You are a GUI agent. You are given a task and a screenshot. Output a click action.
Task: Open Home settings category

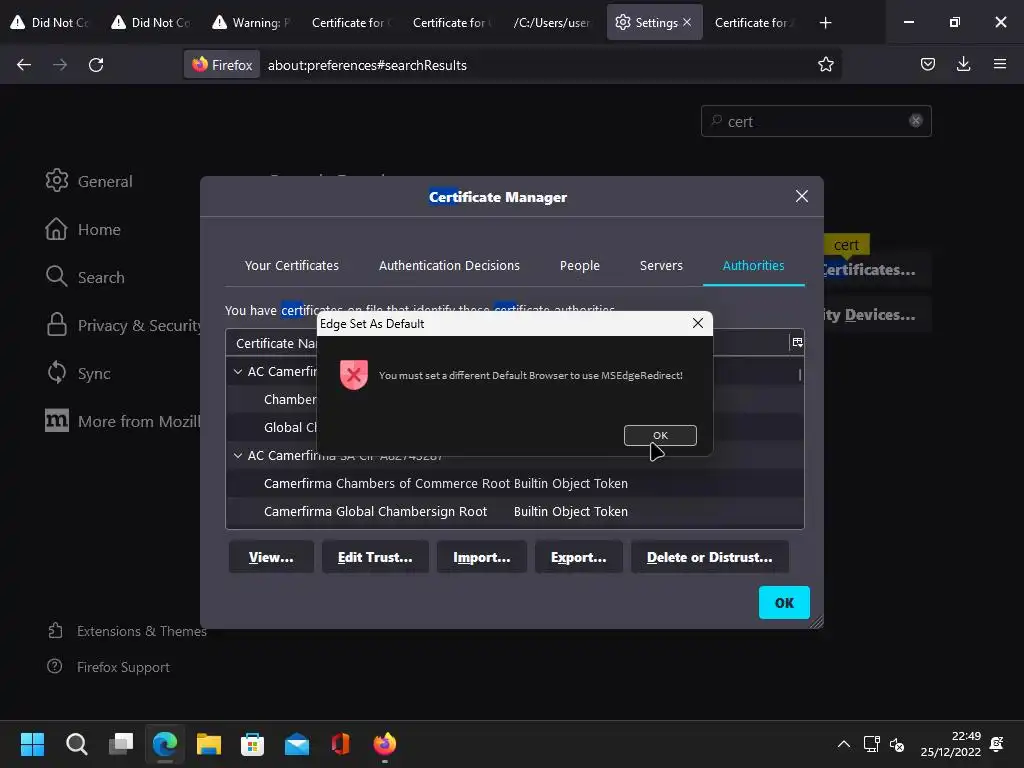click(x=83, y=229)
